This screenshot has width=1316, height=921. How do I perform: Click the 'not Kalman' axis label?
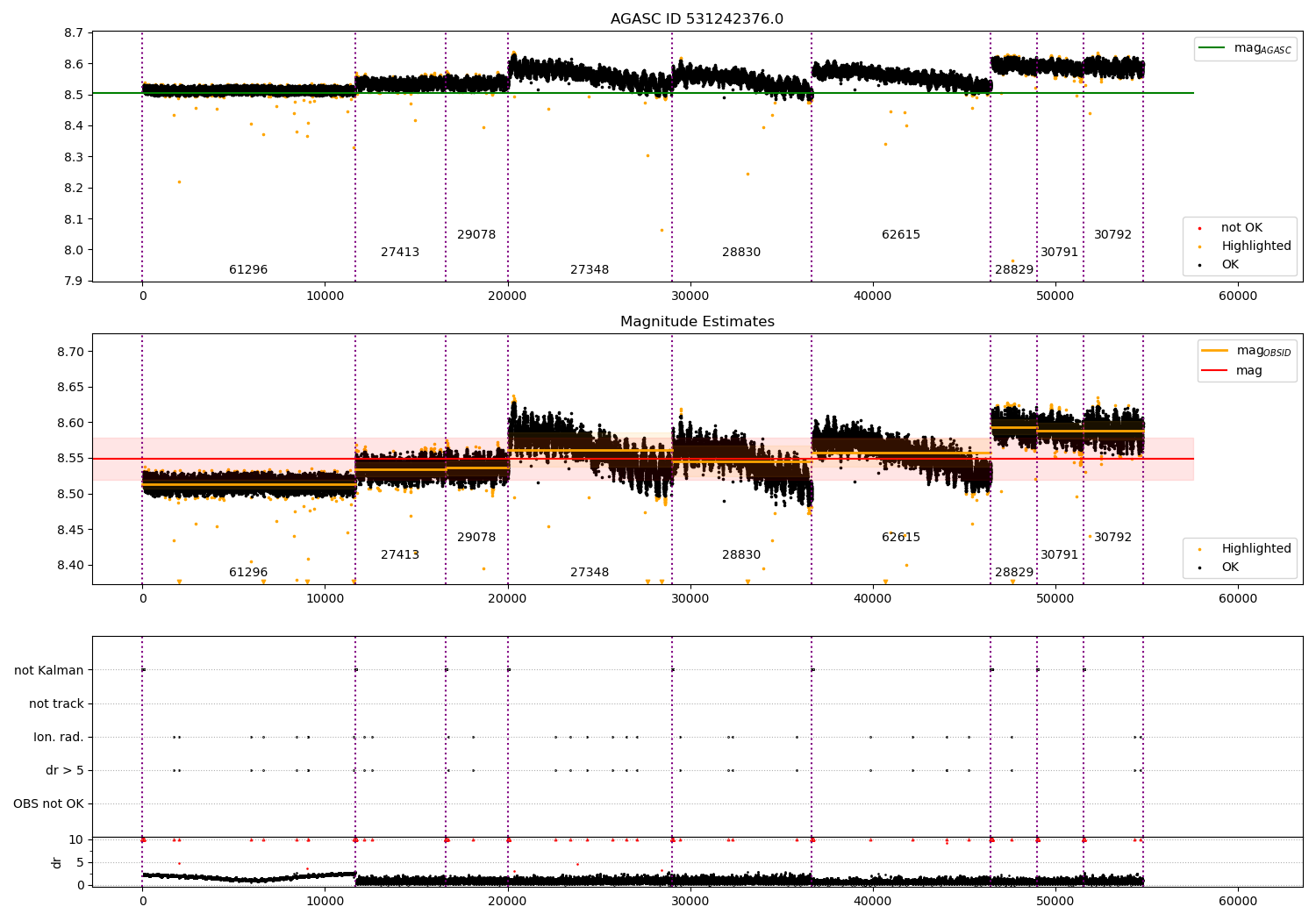pos(49,670)
